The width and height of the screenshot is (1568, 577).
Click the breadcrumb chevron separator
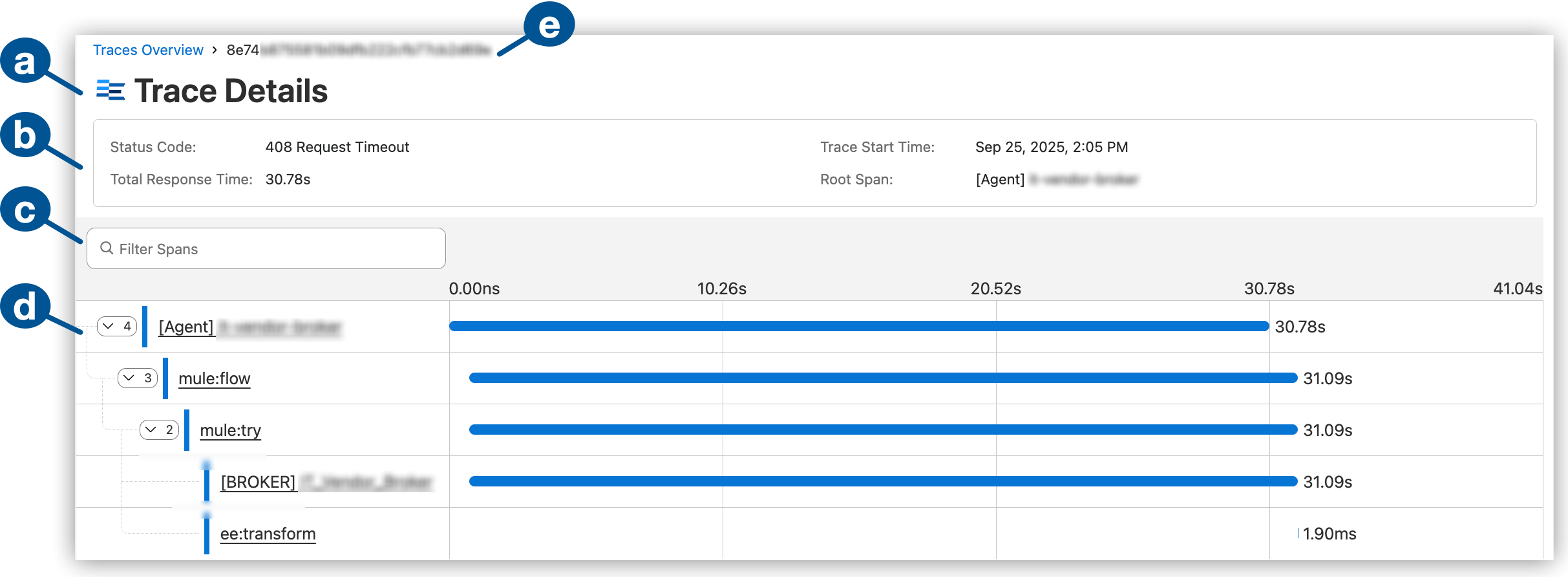(x=215, y=50)
